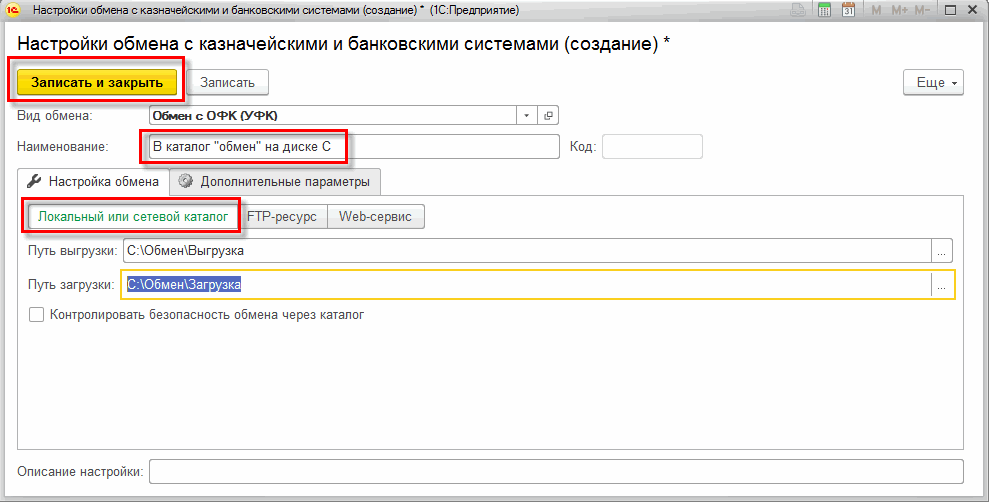
Task: Click the M+ memory add button
Action: (899, 10)
